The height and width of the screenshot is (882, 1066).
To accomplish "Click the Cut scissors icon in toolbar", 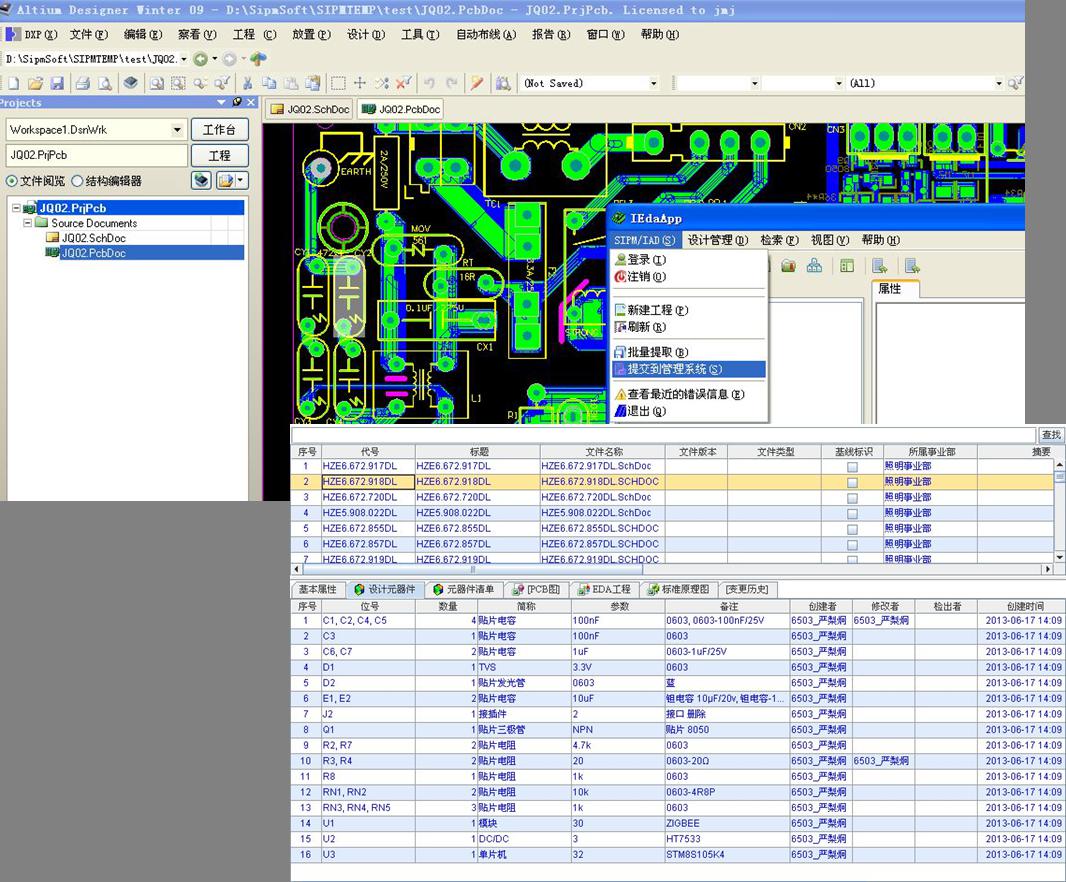I will 247,84.
